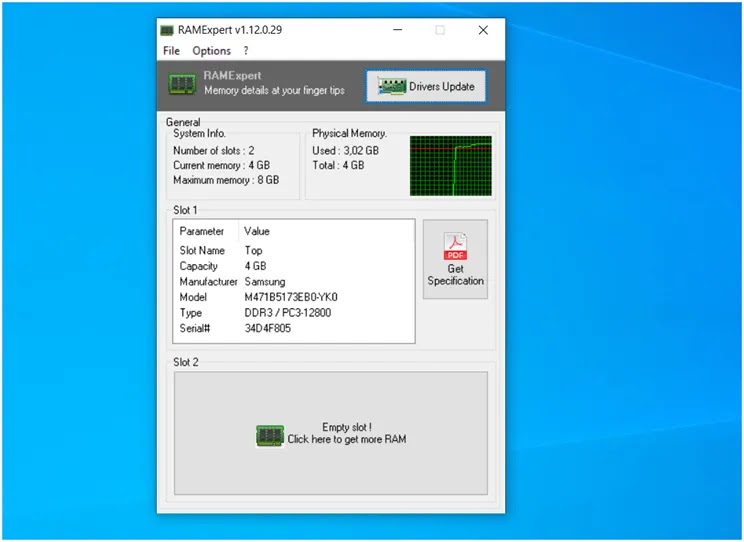
Task: Minimize the RAMExpert window
Action: (x=398, y=30)
